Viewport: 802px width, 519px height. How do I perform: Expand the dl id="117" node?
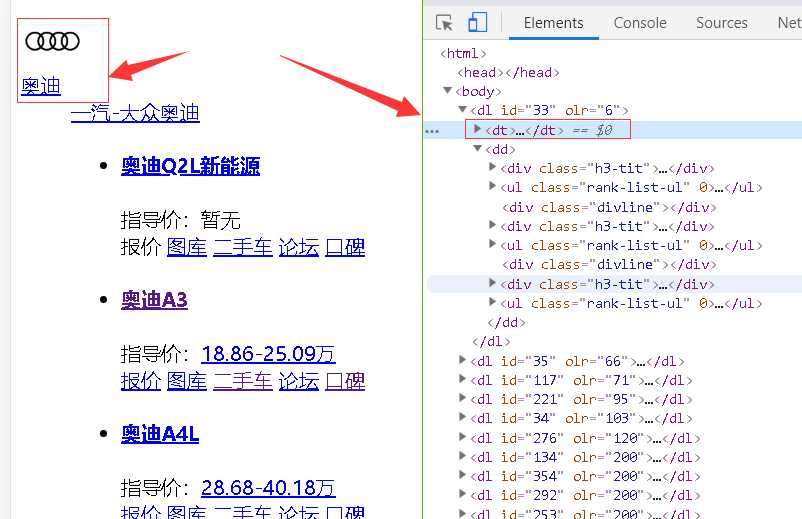462,379
